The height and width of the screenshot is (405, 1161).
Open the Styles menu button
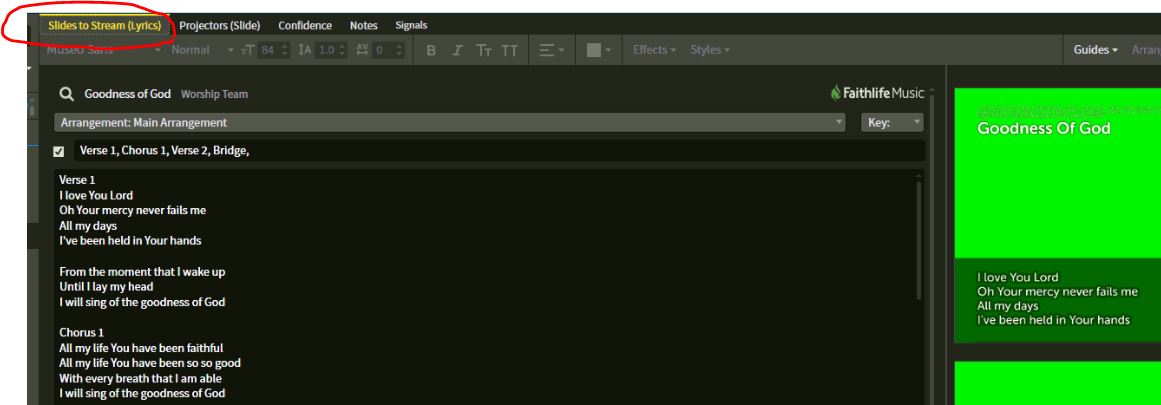(710, 50)
